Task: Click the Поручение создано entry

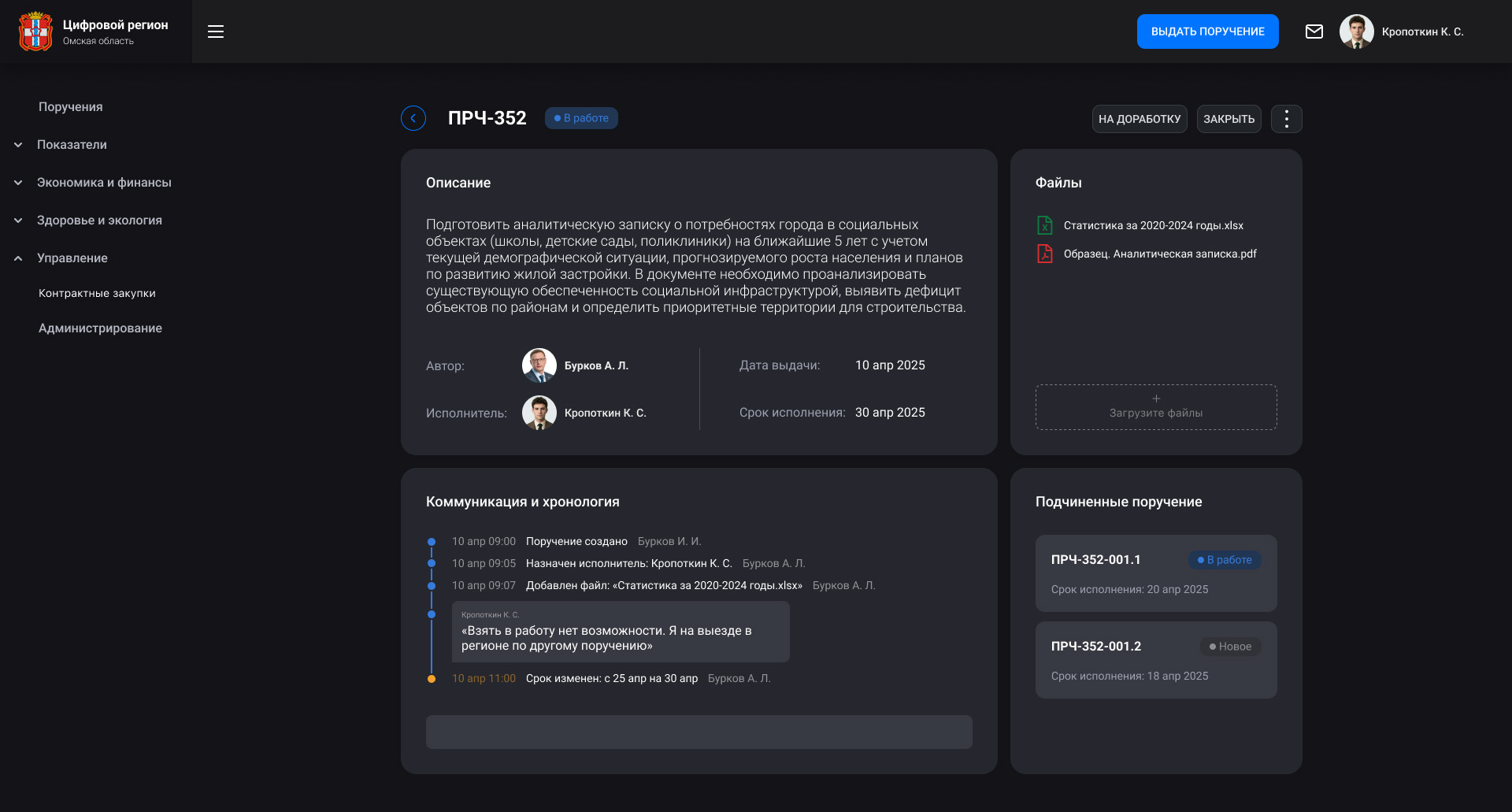Action: [576, 542]
